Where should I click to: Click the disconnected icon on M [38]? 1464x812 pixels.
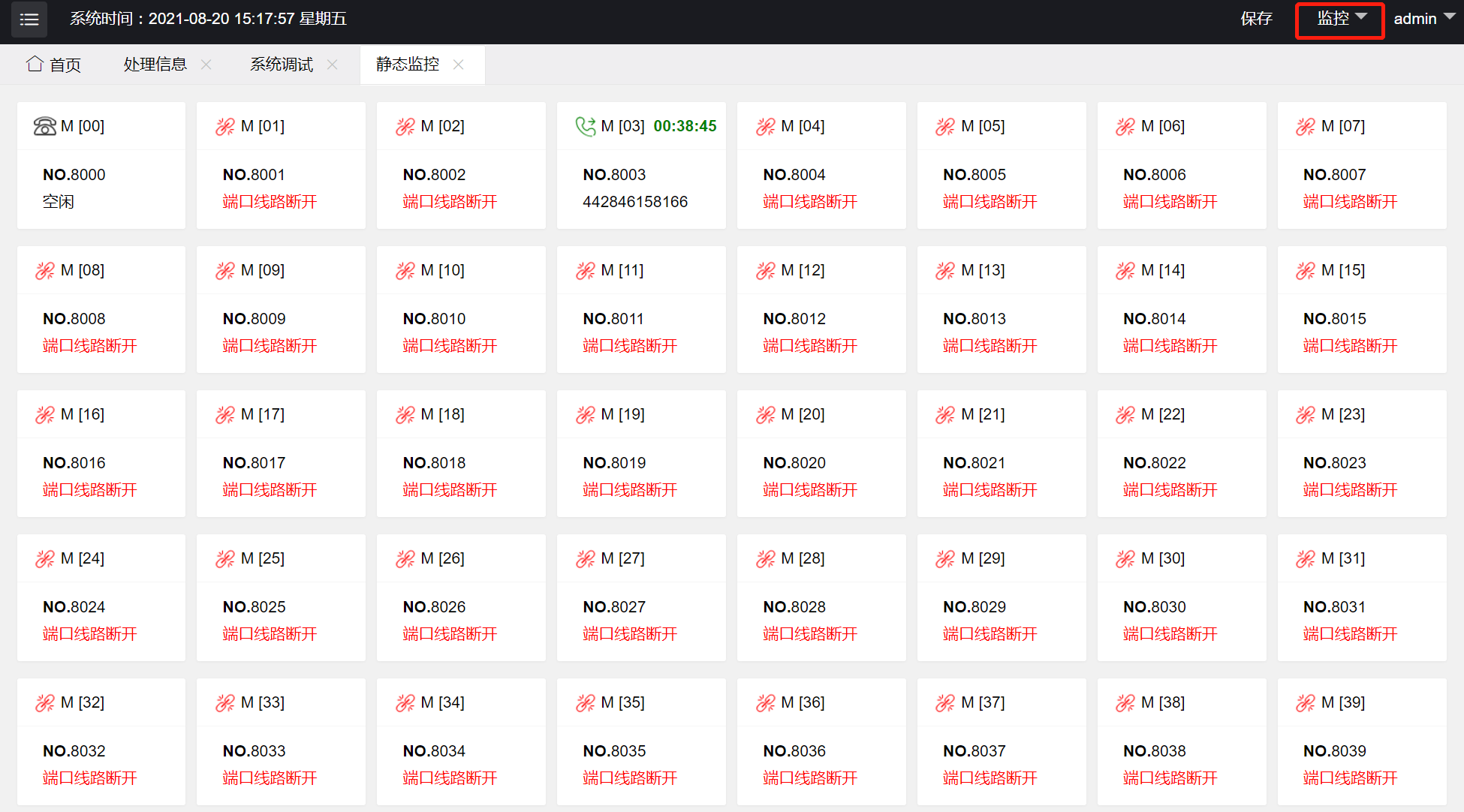[1125, 702]
